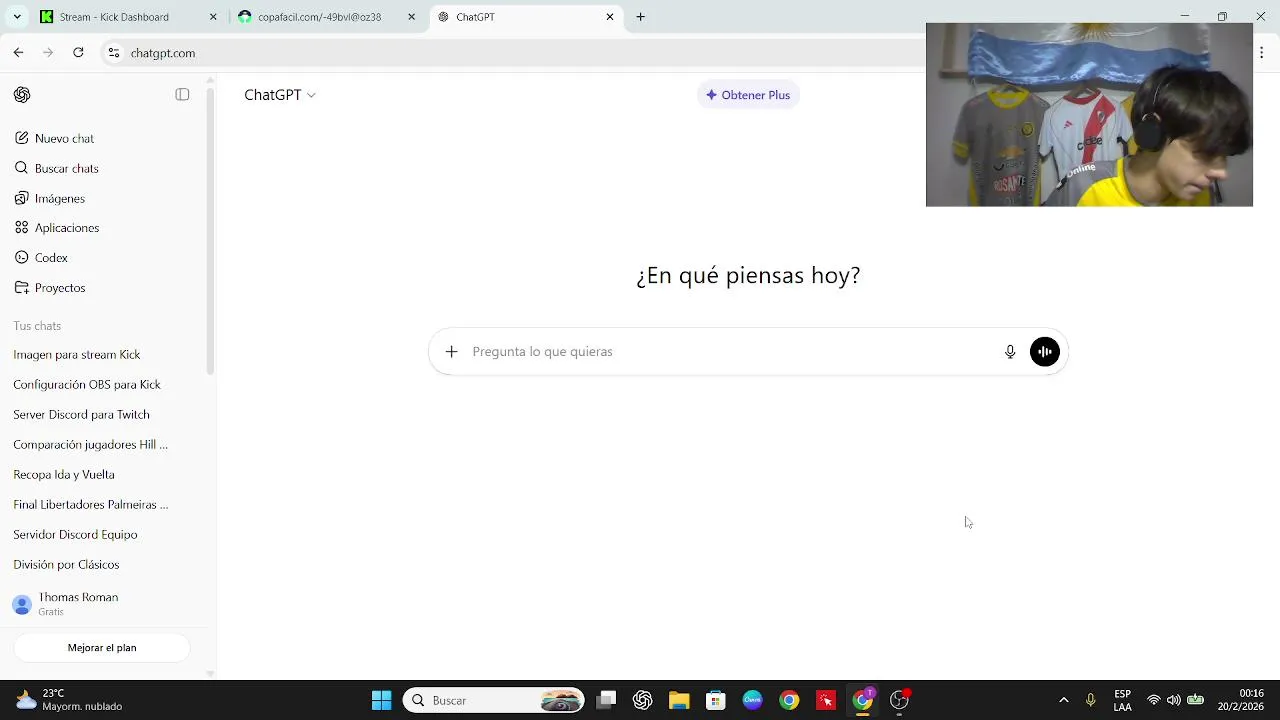Open the ChatGPT model dropdown

280,95
